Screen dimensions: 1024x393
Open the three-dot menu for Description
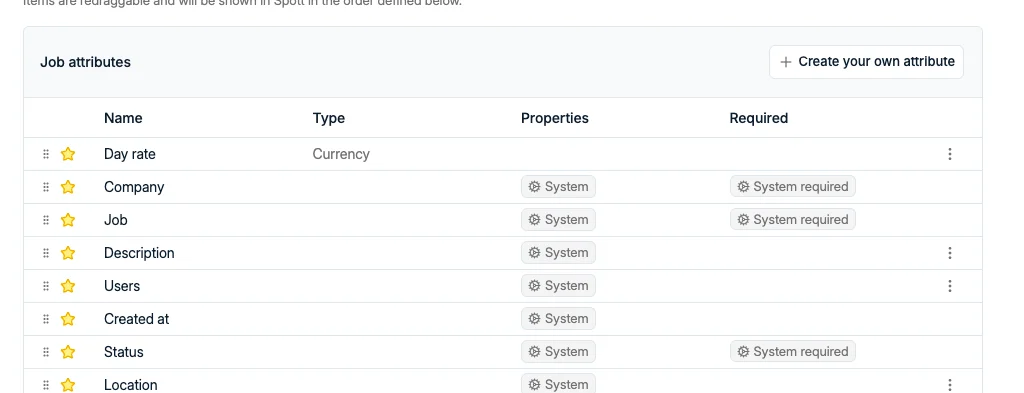click(950, 253)
